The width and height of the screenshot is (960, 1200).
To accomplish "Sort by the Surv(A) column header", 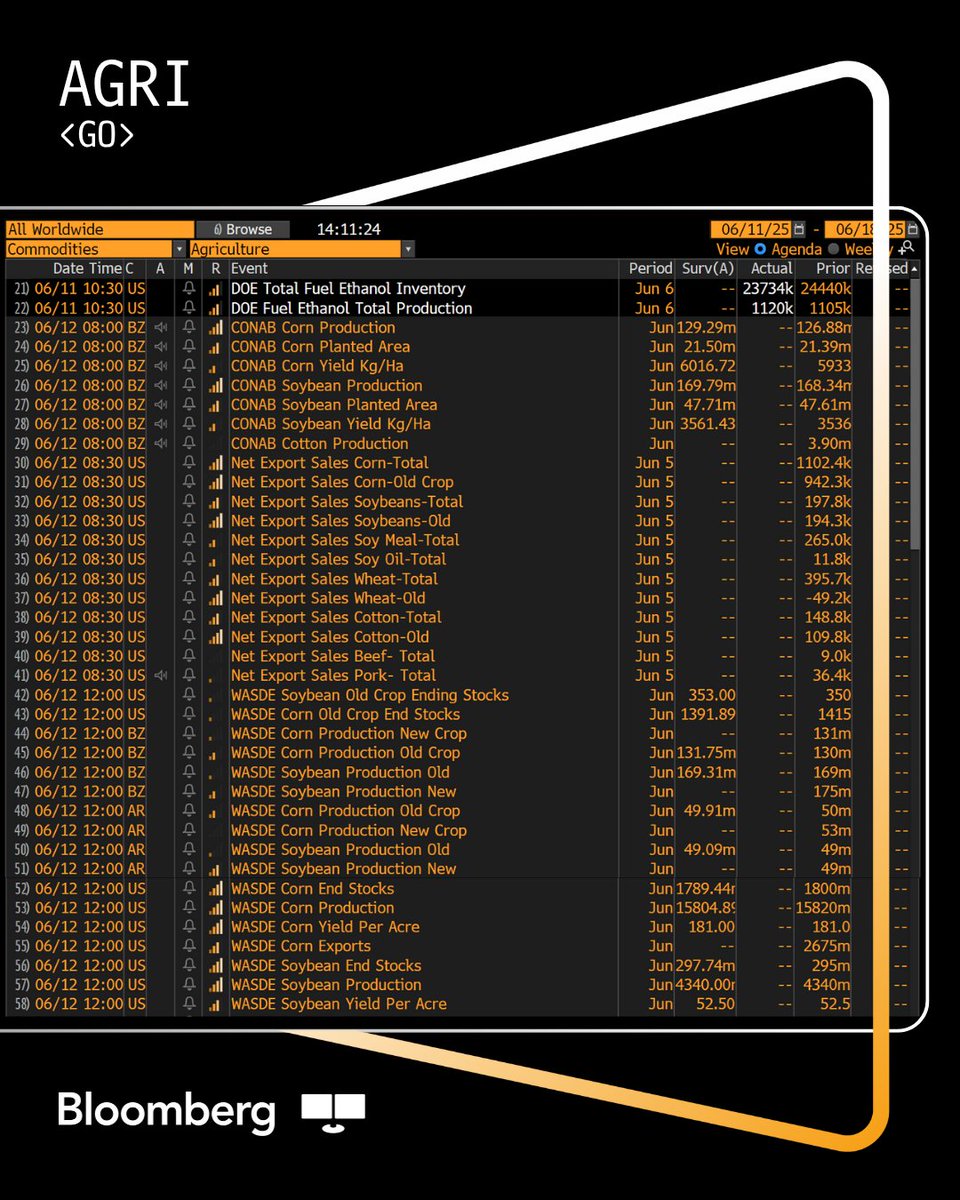I will point(708,269).
